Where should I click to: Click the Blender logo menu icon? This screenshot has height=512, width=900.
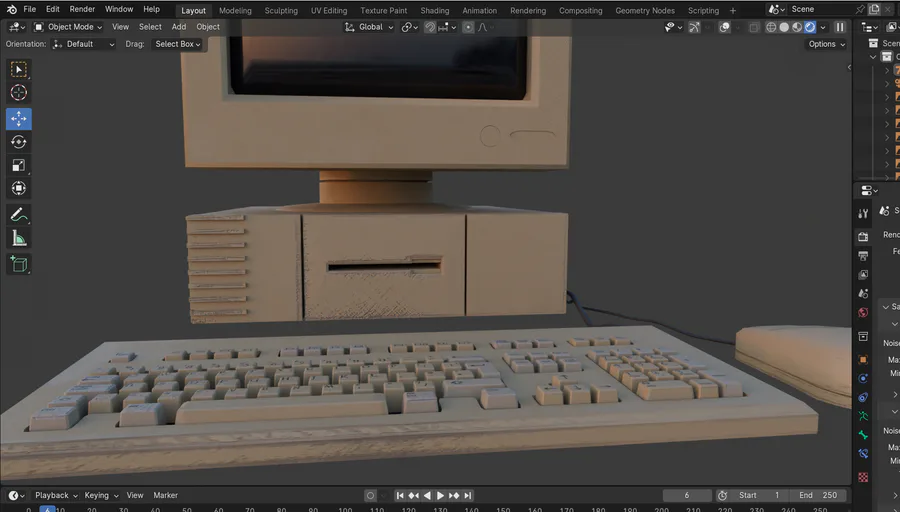[x=11, y=9]
